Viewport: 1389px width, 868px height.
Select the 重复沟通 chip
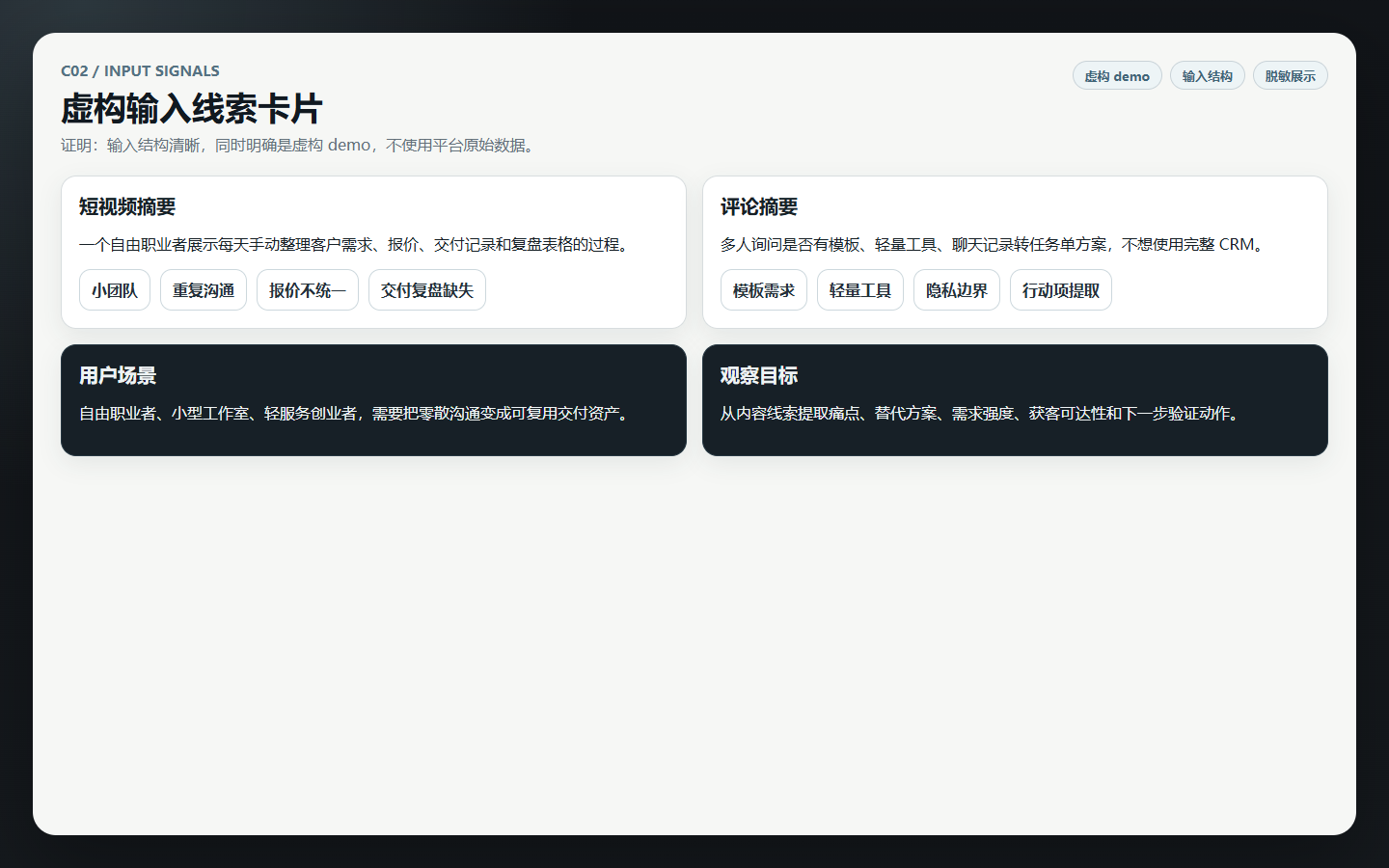[x=204, y=290]
